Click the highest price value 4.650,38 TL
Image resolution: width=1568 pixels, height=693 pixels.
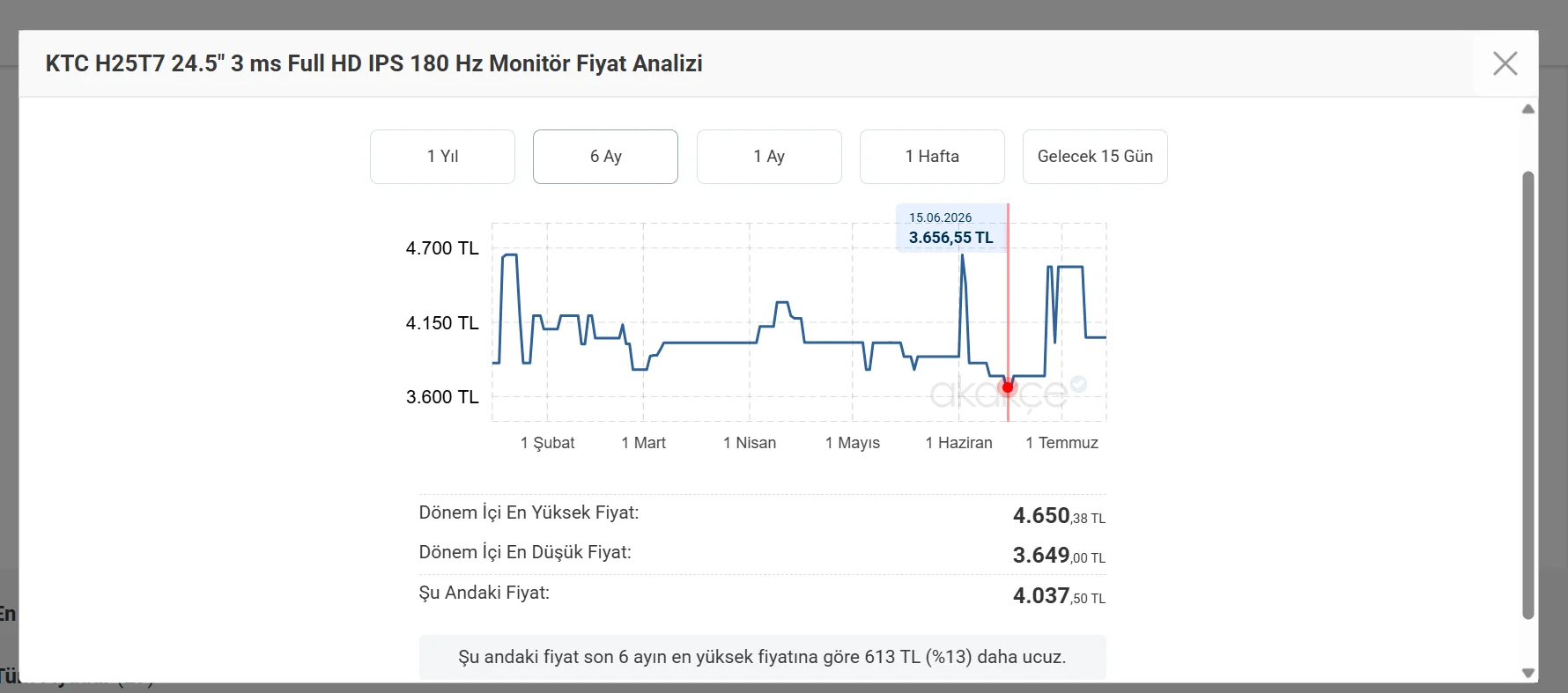(1059, 516)
